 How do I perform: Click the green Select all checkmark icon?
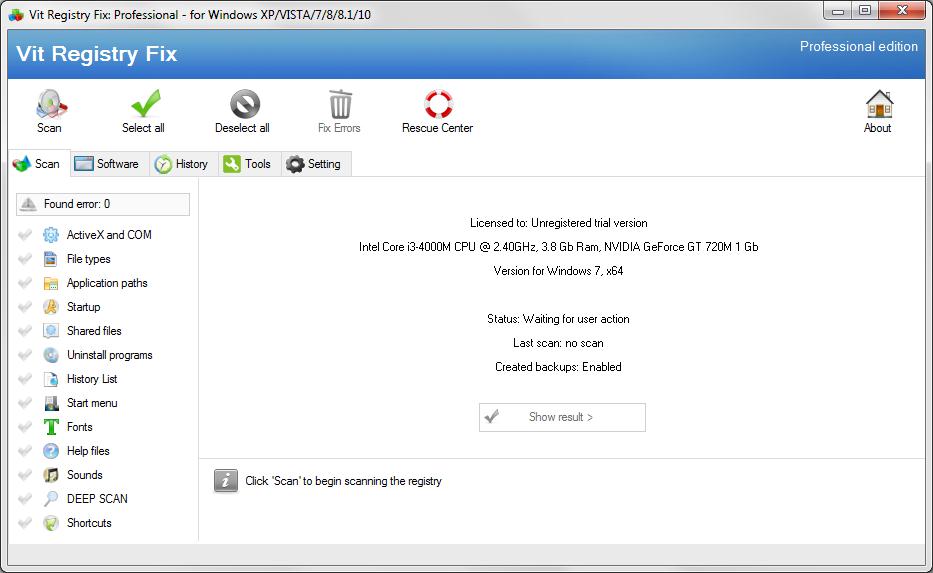click(x=145, y=104)
